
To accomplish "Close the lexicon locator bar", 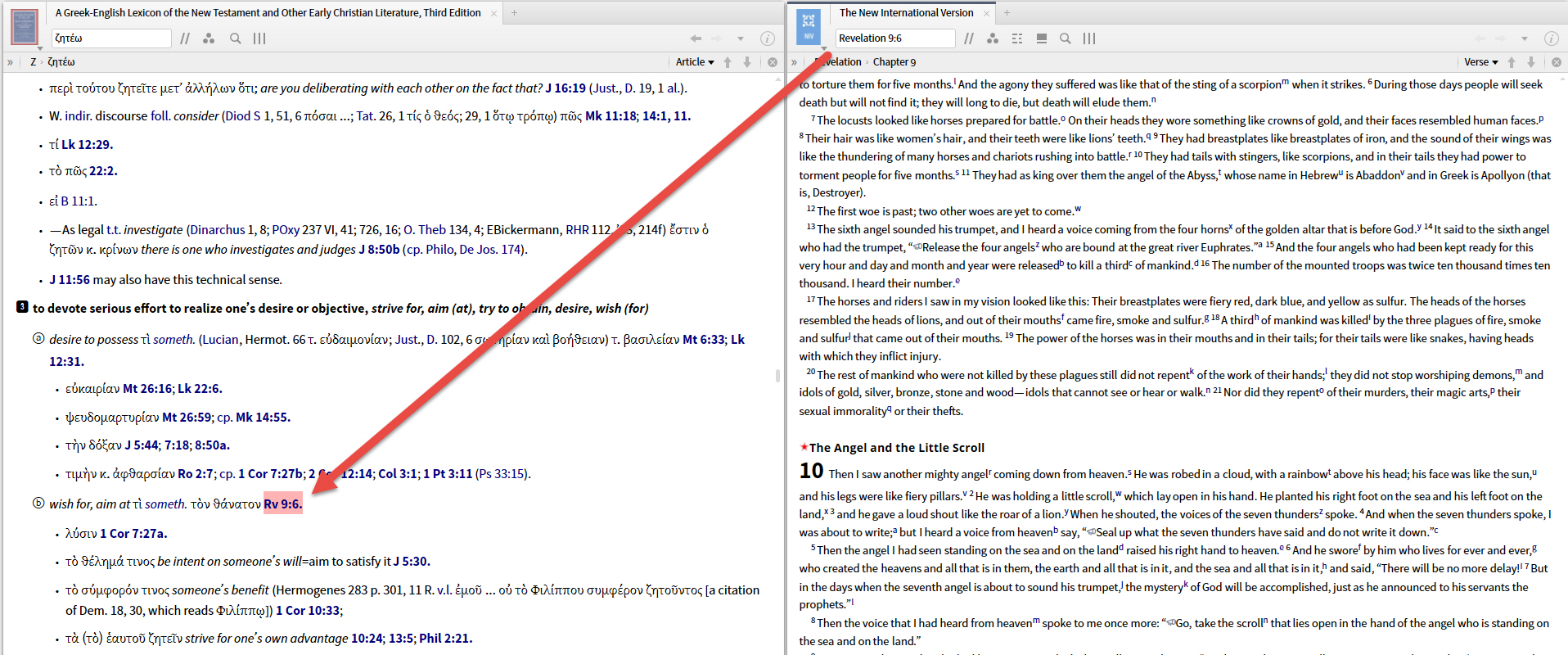I will [x=773, y=62].
